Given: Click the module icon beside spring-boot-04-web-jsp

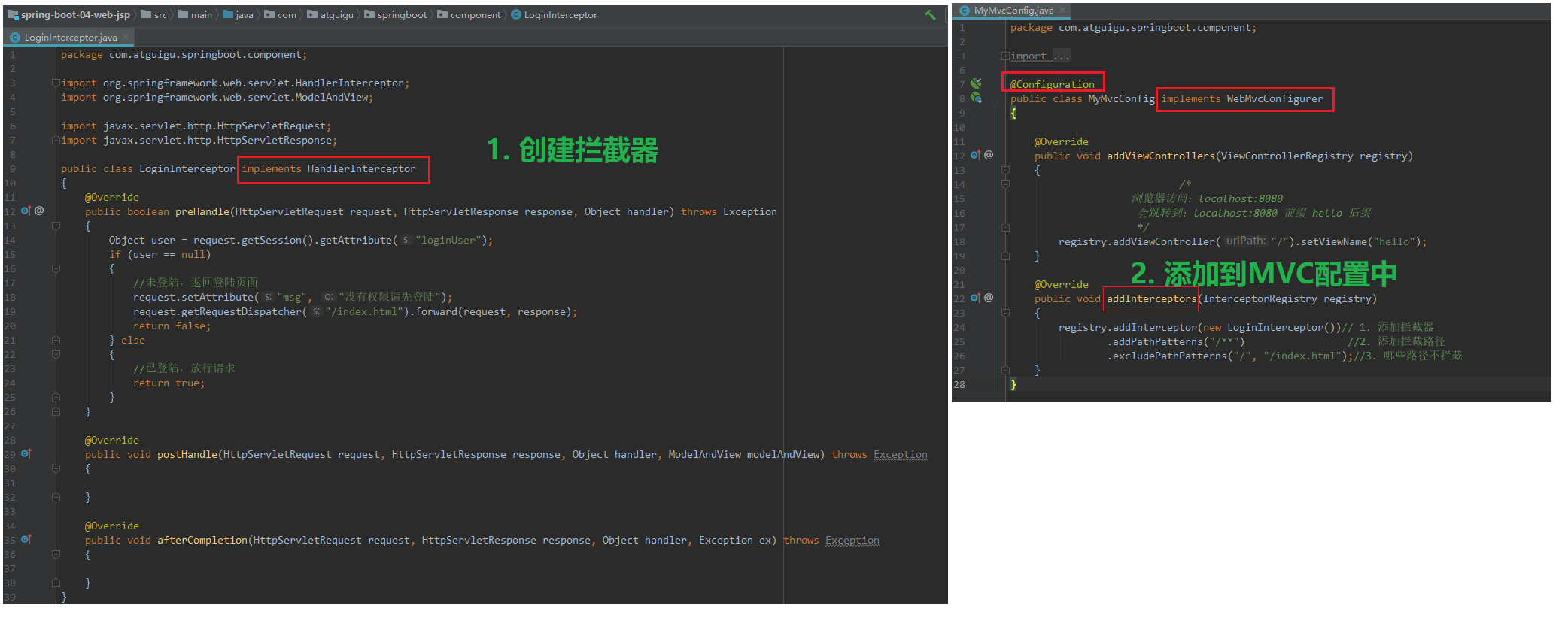Looking at the screenshot, I should tap(13, 15).
